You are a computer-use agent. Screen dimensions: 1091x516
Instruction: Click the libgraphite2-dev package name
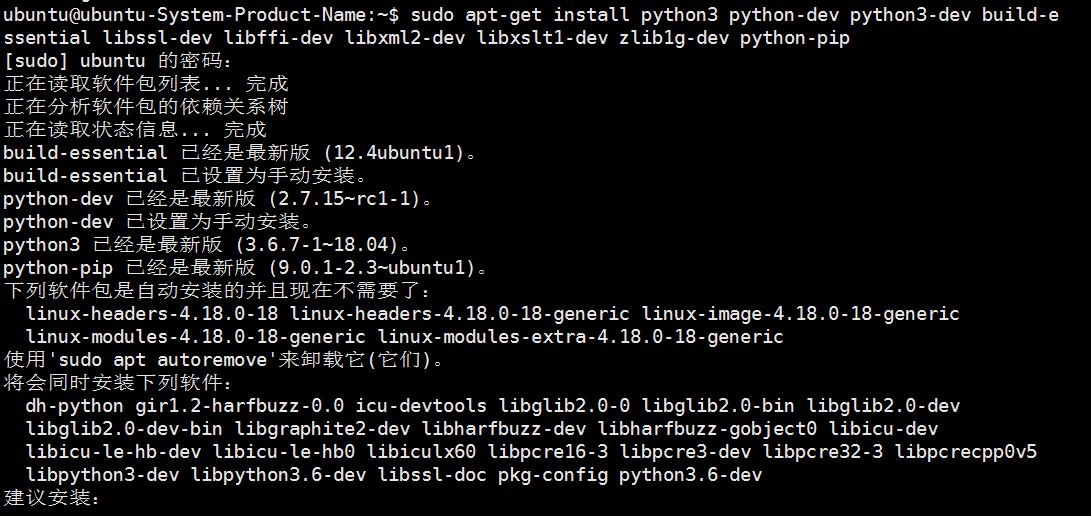[321, 429]
